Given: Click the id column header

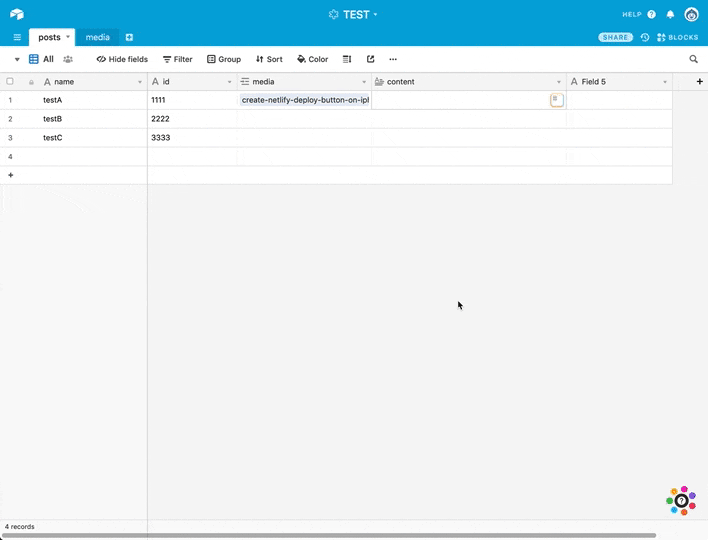Looking at the screenshot, I should pos(192,82).
